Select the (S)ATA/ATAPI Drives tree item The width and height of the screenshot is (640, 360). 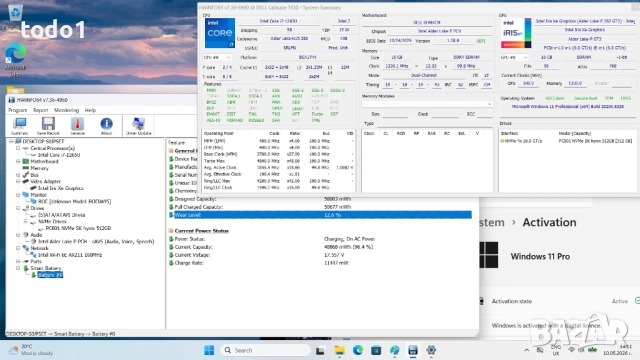coord(61,215)
